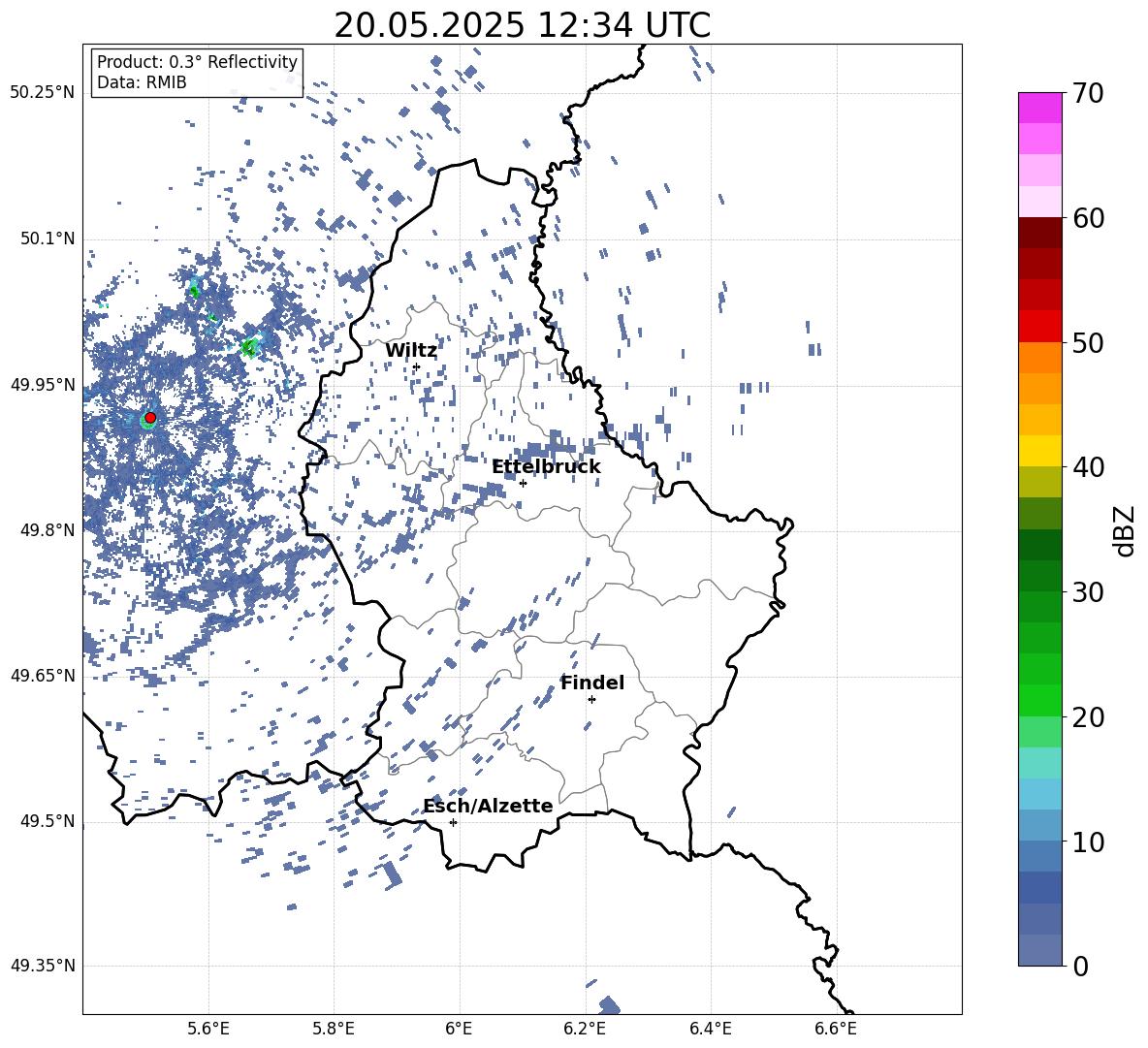
Task: Click the 6.6°E longitude label
Action: pyautogui.click(x=836, y=1030)
